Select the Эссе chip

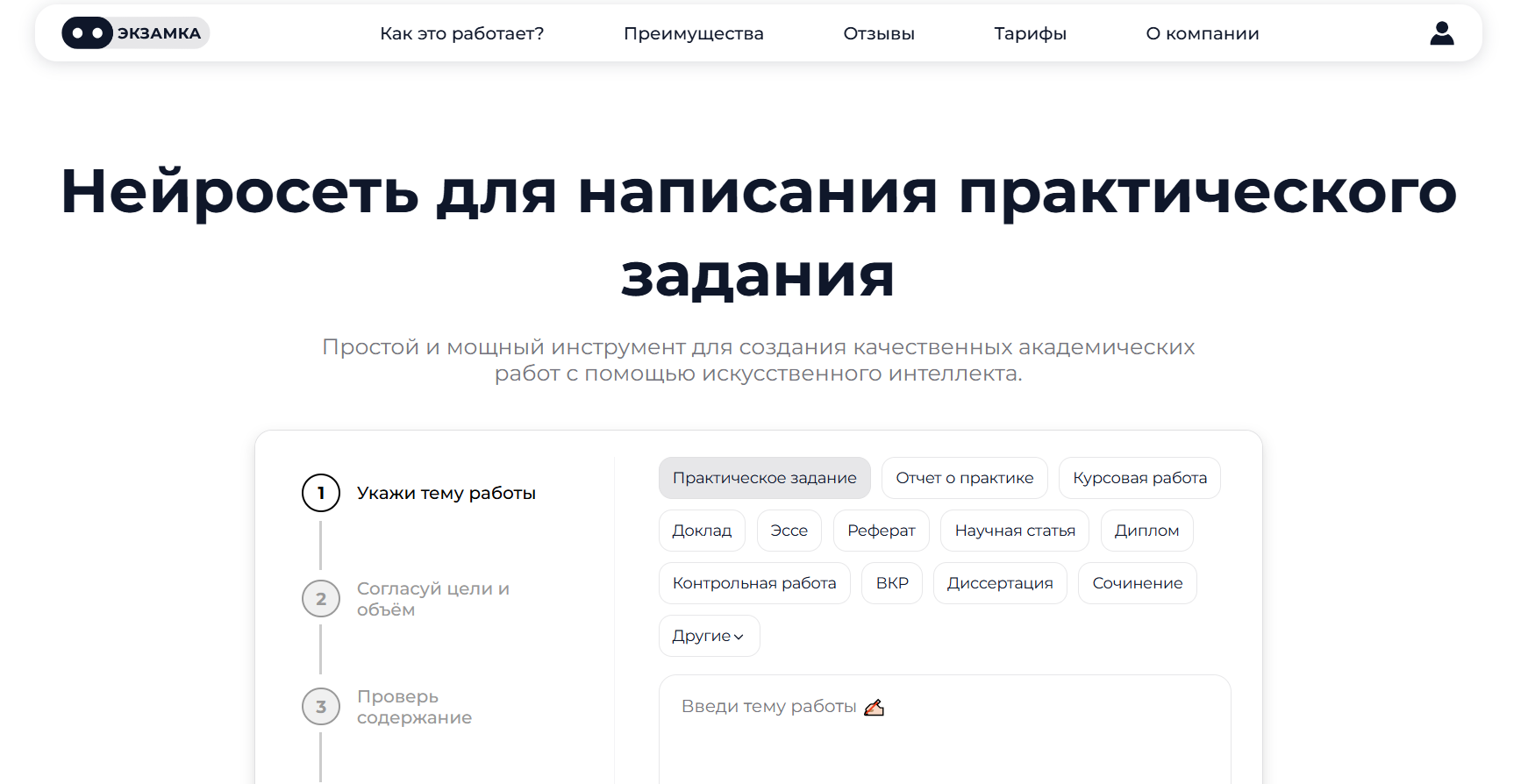(x=789, y=531)
